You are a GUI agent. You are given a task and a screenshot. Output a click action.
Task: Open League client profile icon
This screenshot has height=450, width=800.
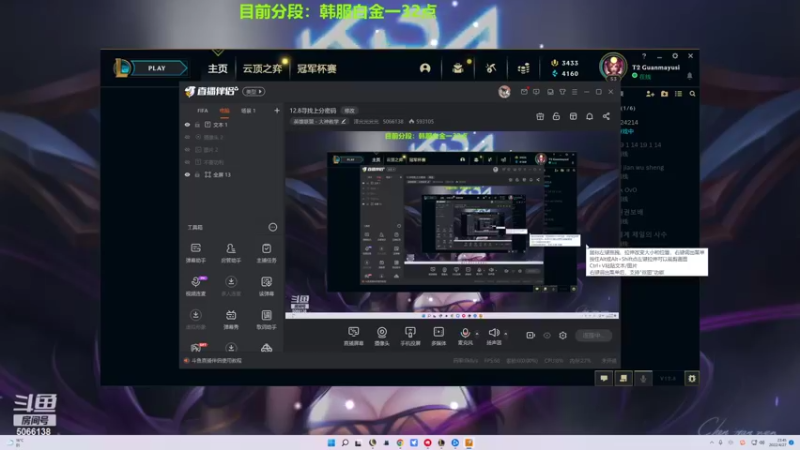click(424, 68)
